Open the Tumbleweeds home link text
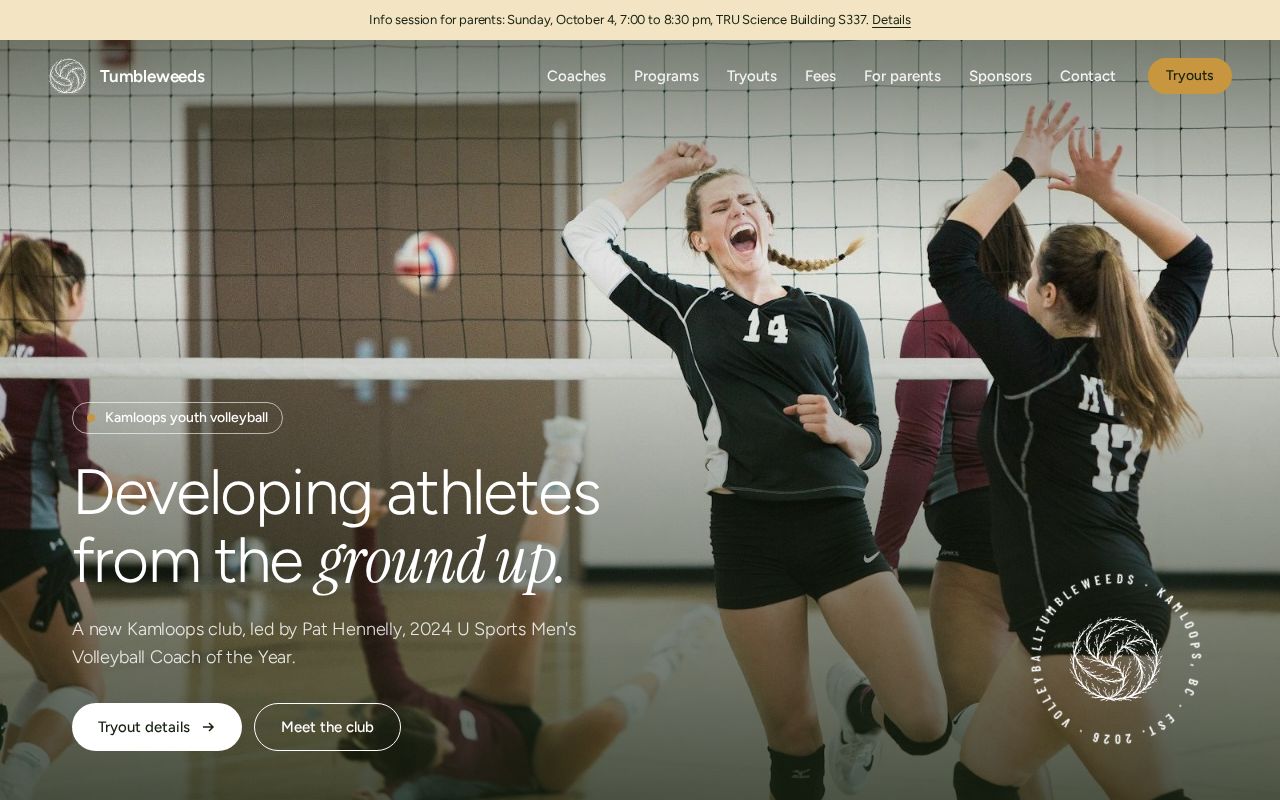This screenshot has width=1280, height=800. pos(152,76)
